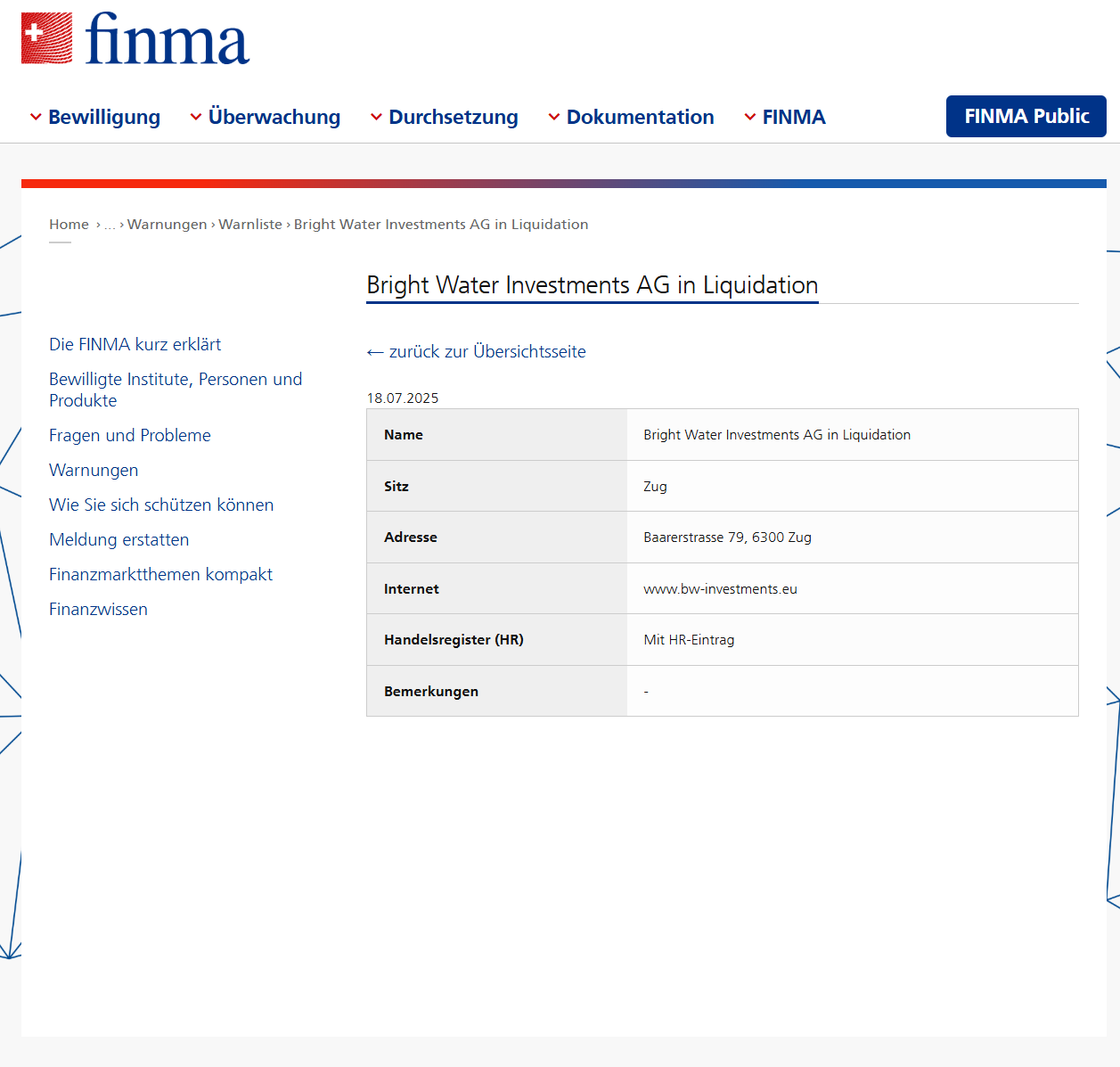Select address Baarerstrasse 79, 6300 Zug
Viewport: 1120px width, 1067px height.
727,538
